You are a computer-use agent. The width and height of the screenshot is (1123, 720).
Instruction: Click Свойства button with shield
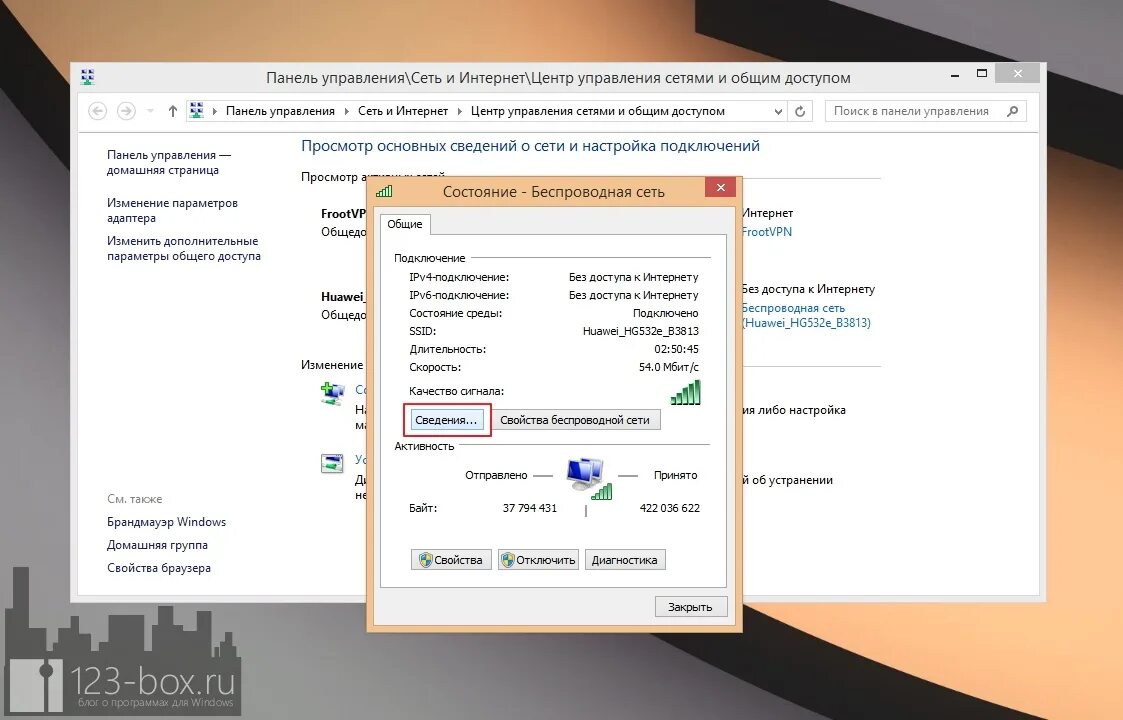pos(451,560)
